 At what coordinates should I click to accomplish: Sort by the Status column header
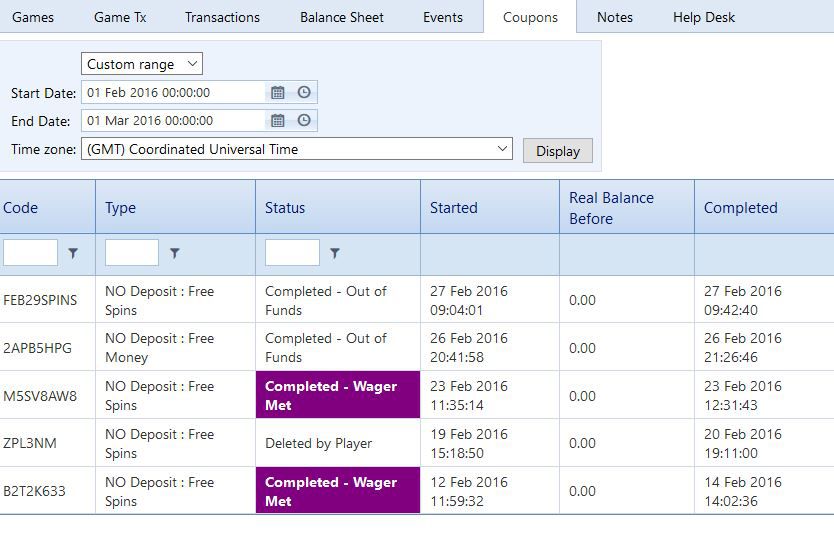click(285, 207)
